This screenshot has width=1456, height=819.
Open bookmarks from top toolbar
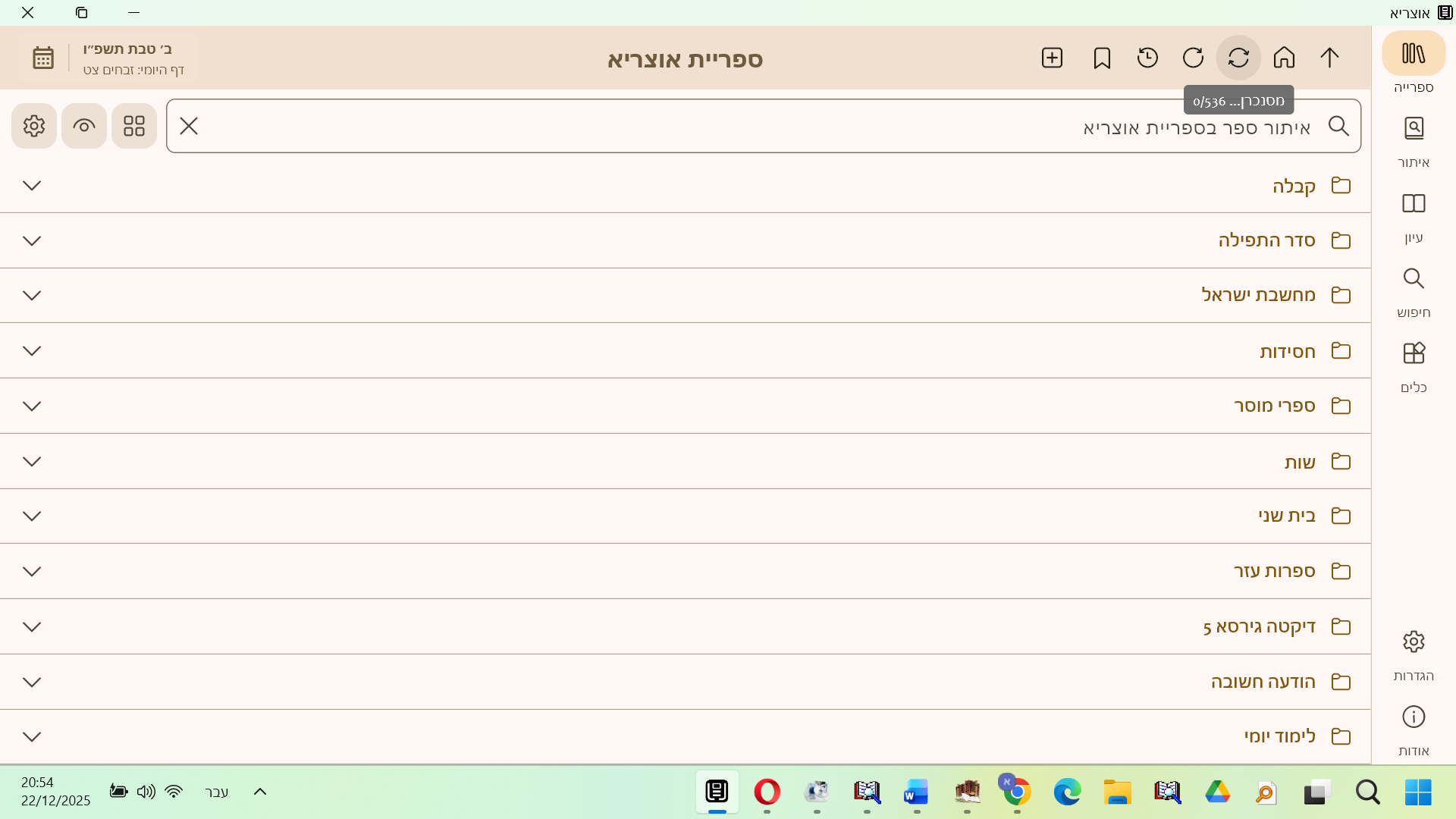(x=1102, y=58)
